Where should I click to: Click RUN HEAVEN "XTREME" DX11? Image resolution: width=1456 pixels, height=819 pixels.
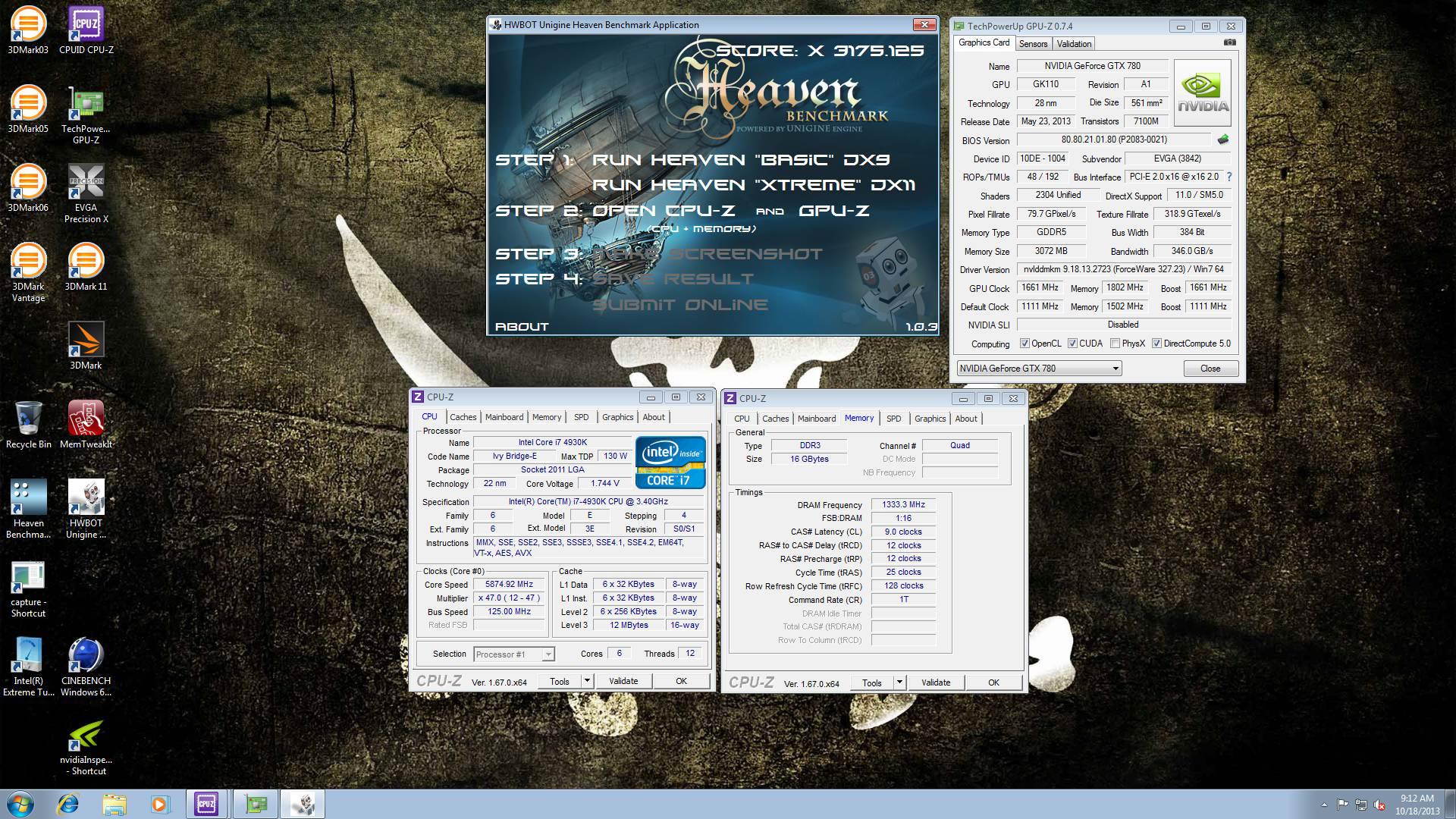754,185
